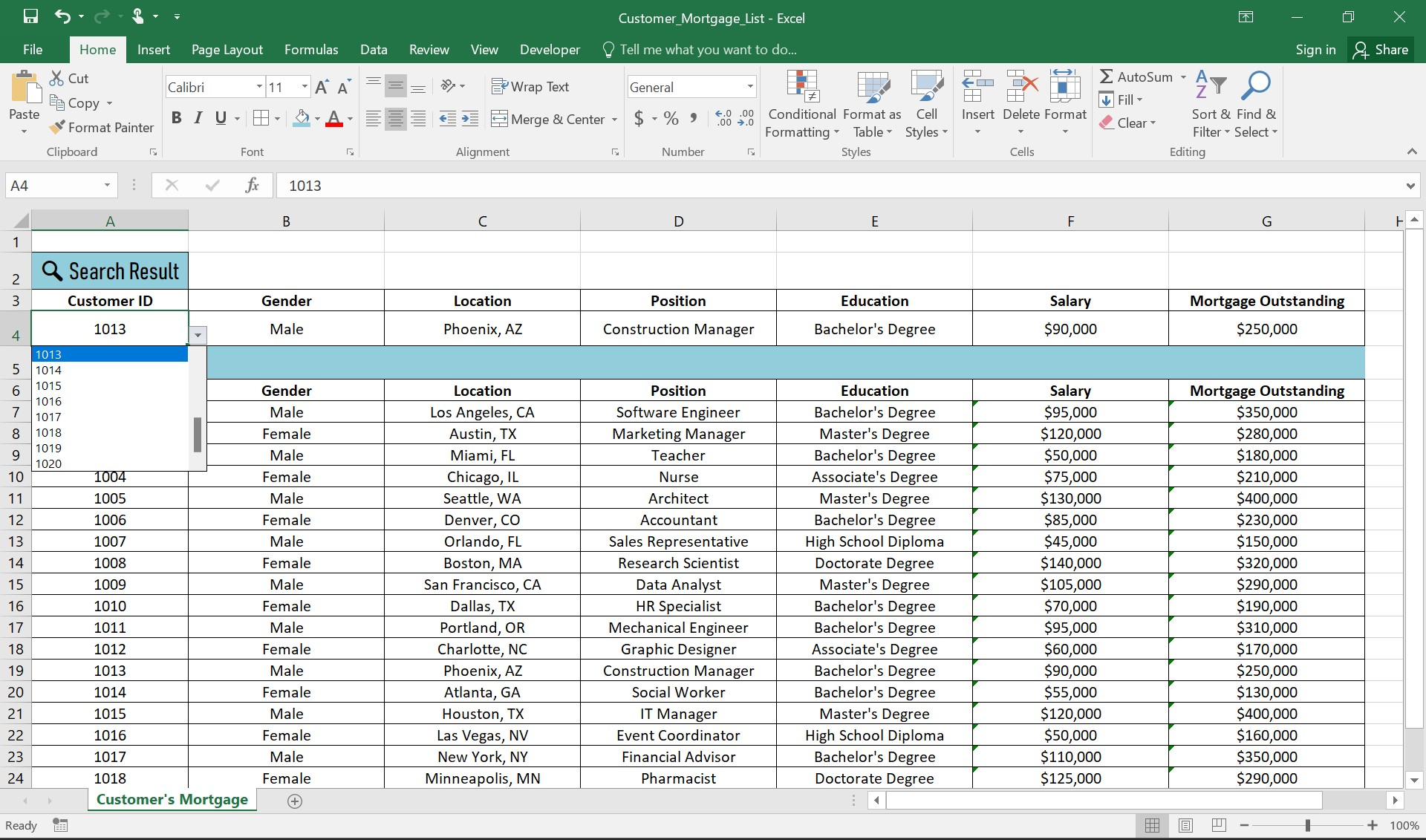
Task: Click the cell A4 validation dropdown arrow
Action: pos(198,336)
